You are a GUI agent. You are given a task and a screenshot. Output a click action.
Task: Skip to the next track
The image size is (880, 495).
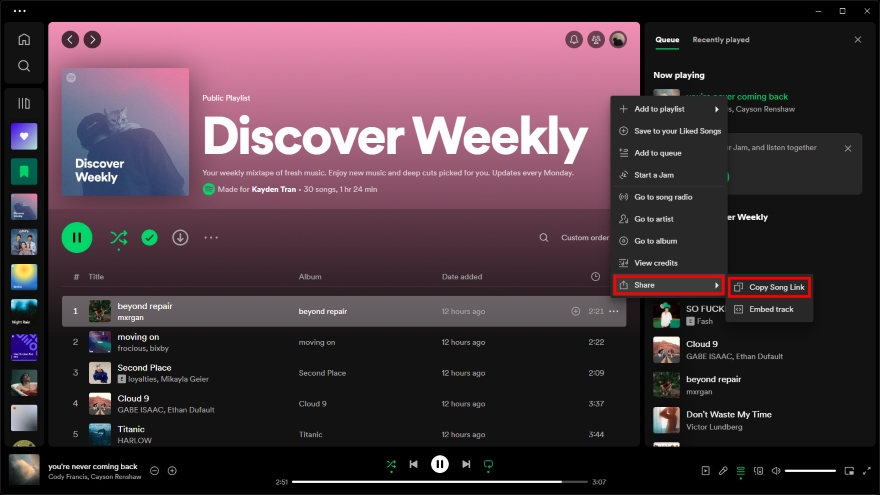point(466,464)
